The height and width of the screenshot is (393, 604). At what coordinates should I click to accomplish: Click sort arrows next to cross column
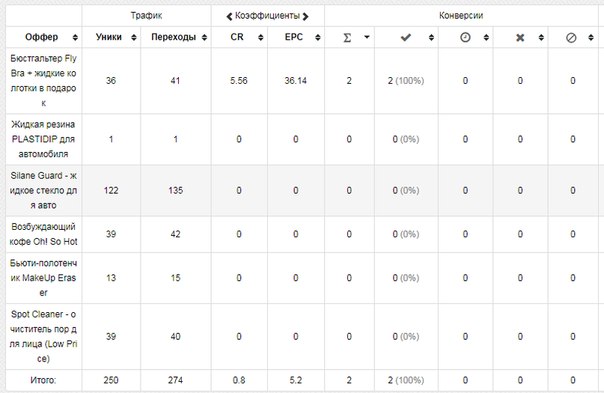[x=541, y=37]
